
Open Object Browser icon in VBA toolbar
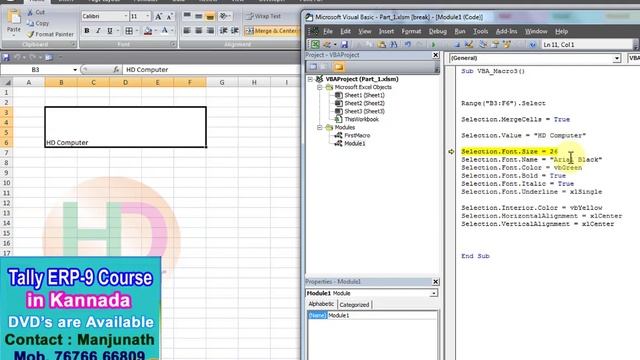click(507, 44)
